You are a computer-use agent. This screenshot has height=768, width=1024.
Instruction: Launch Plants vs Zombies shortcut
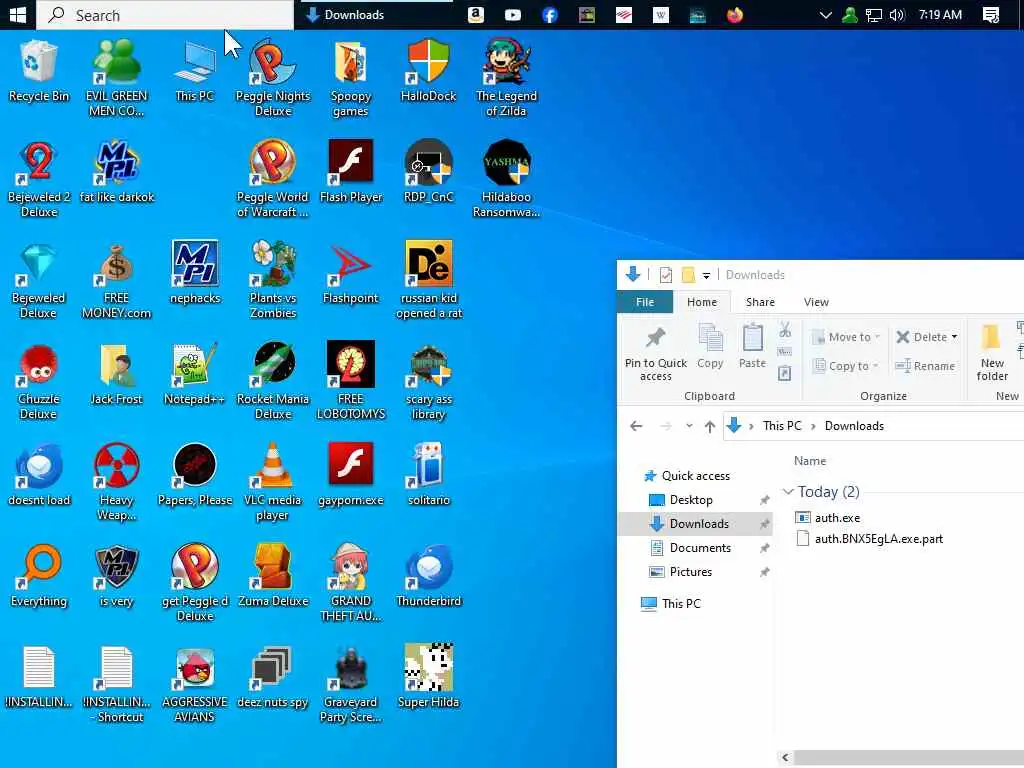[273, 280]
